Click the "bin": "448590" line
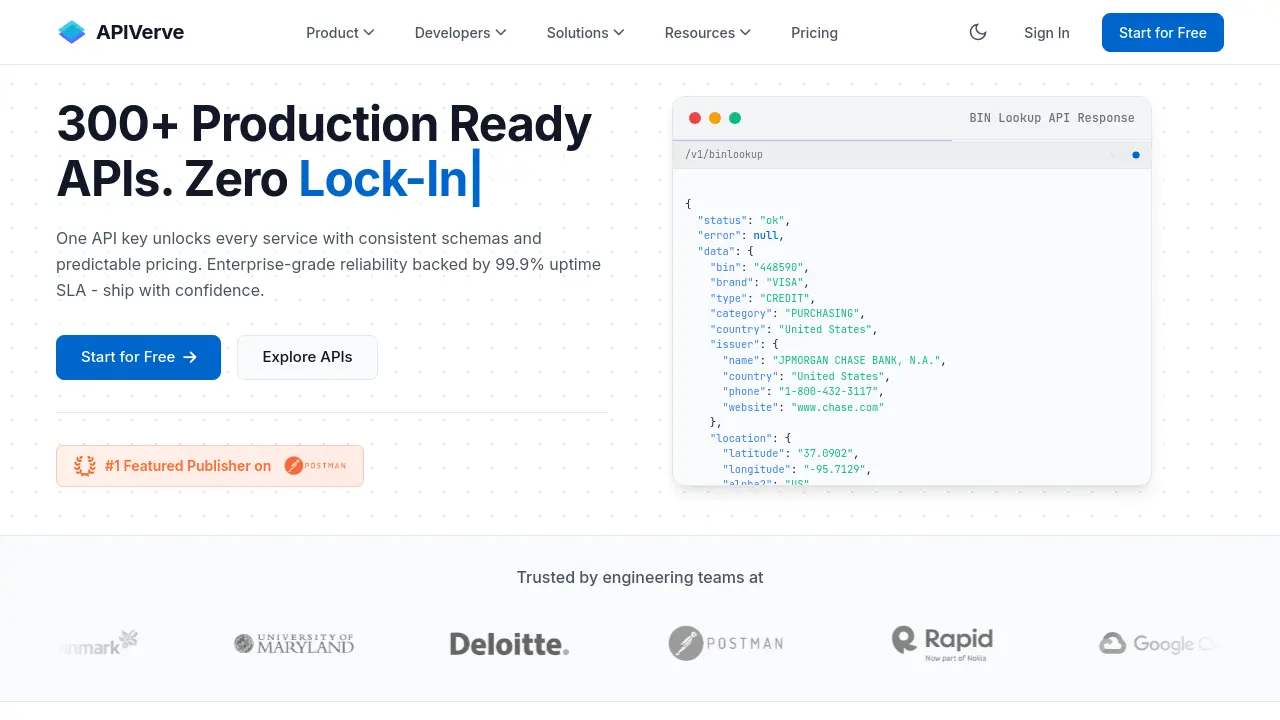Viewport: 1280px width, 720px height. (x=759, y=267)
